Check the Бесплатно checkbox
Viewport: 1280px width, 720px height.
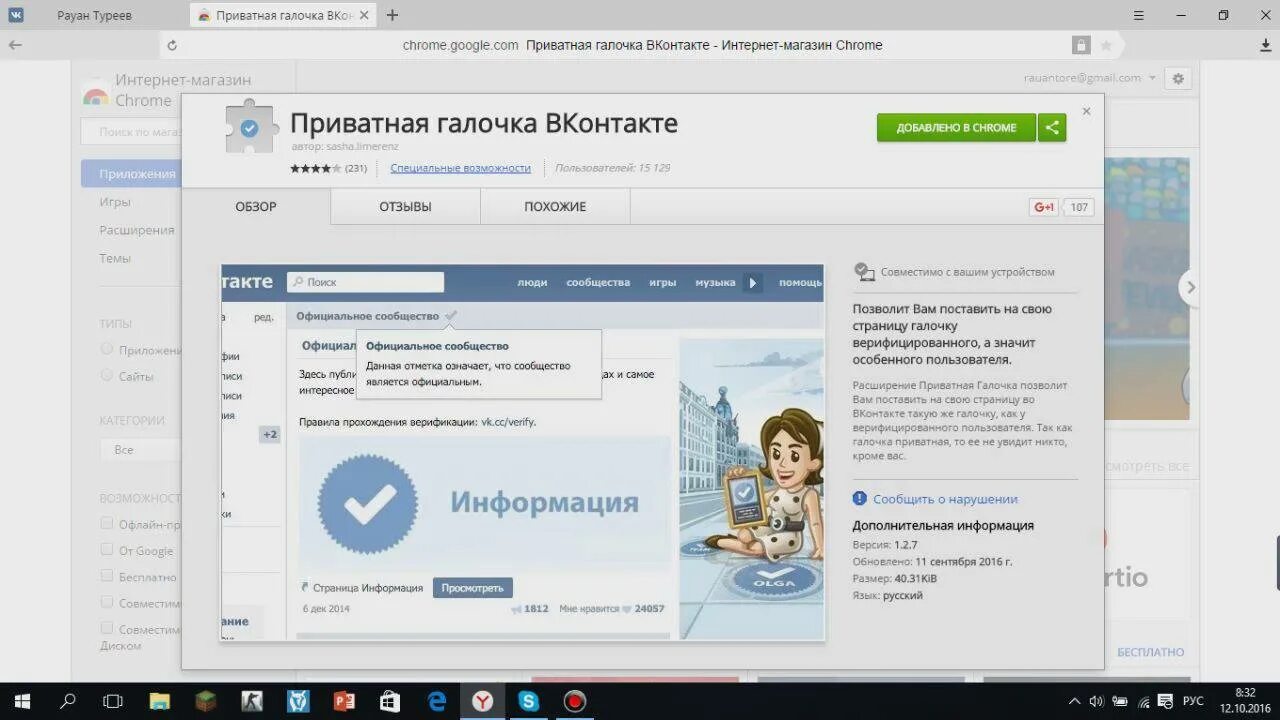[106, 576]
